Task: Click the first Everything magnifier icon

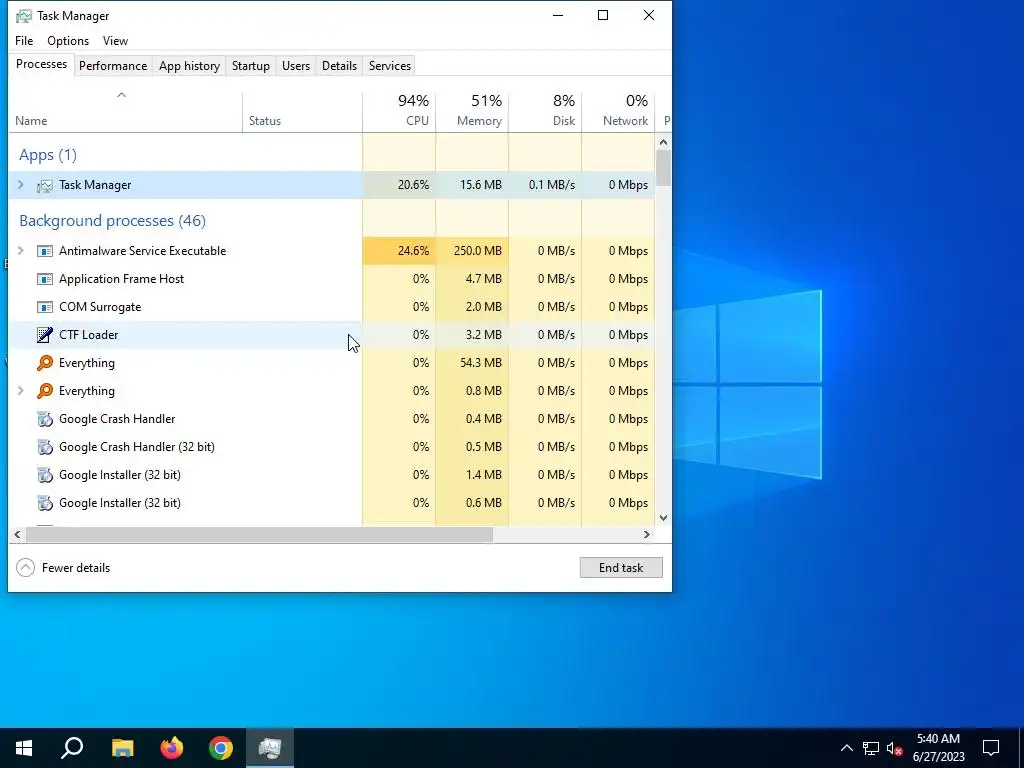Action: [x=44, y=363]
